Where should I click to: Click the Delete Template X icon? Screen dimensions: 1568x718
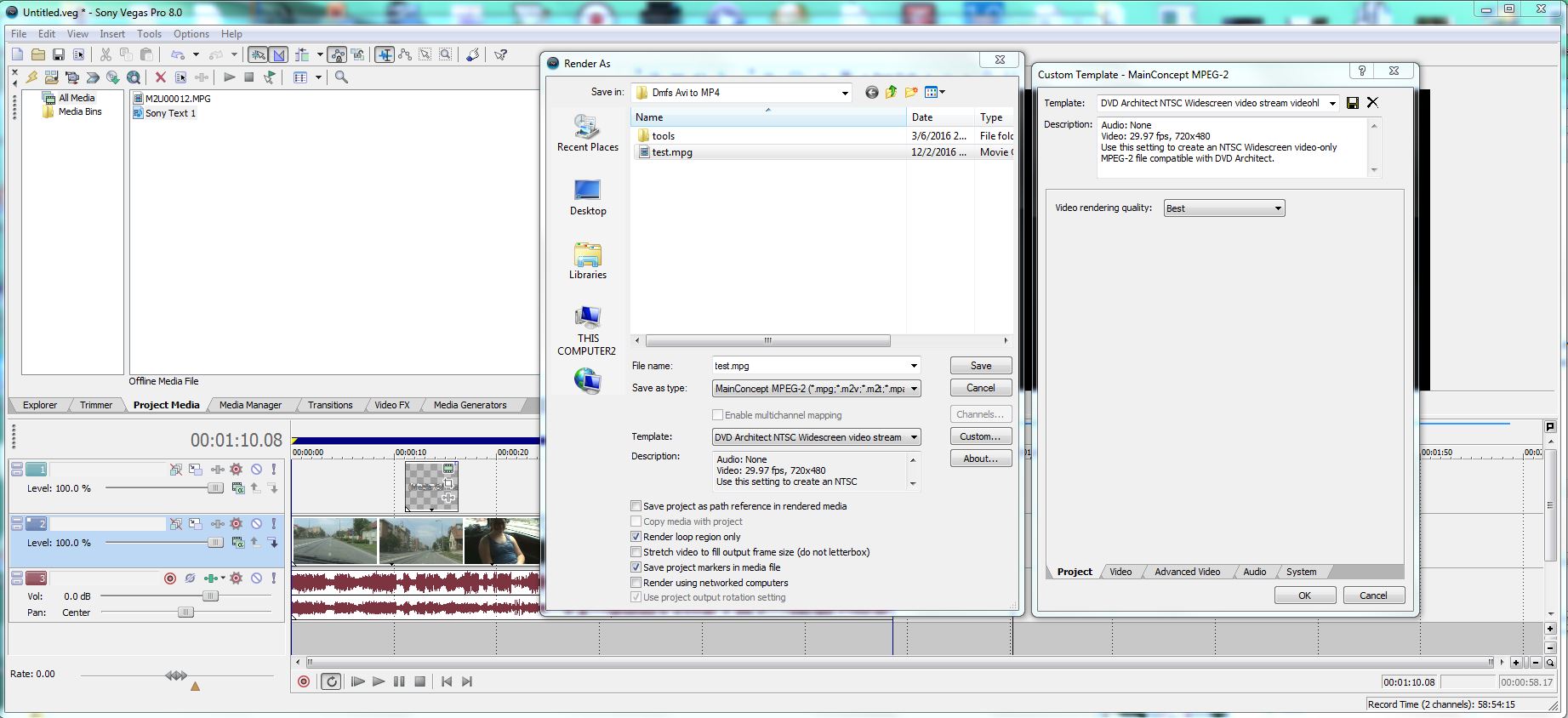[x=1372, y=103]
